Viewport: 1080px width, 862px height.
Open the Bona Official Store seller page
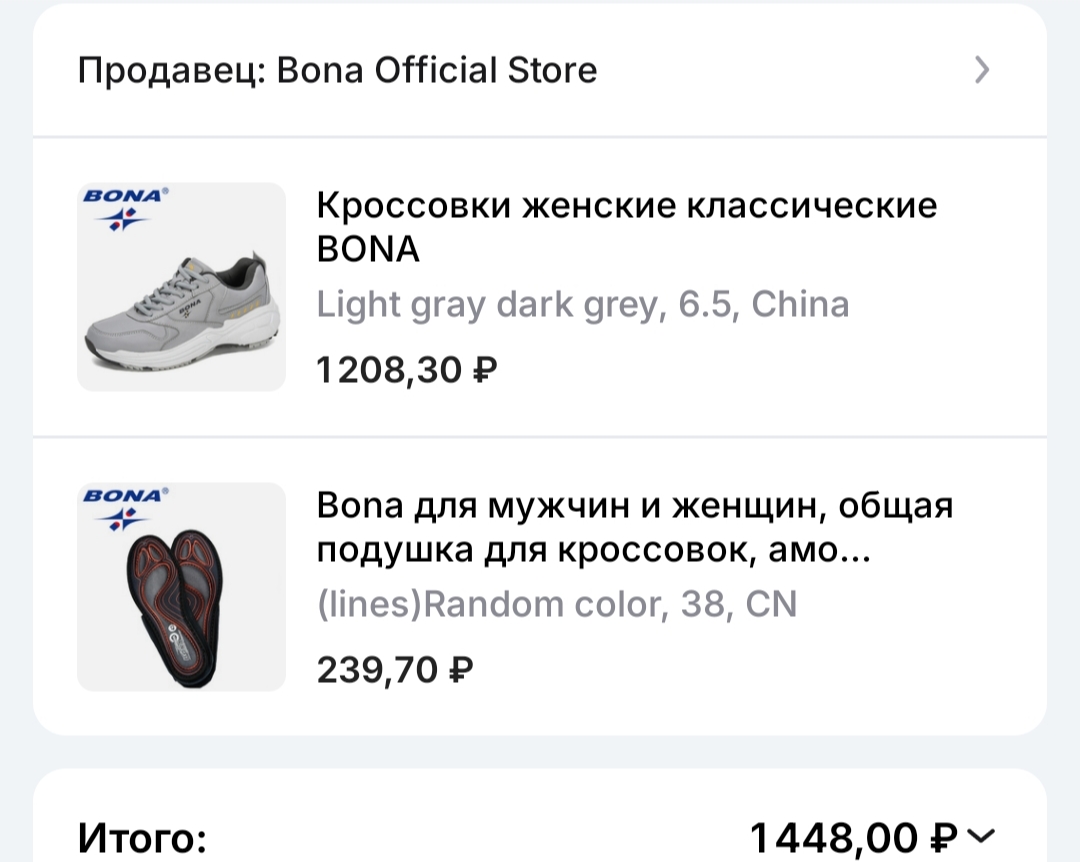point(436,71)
